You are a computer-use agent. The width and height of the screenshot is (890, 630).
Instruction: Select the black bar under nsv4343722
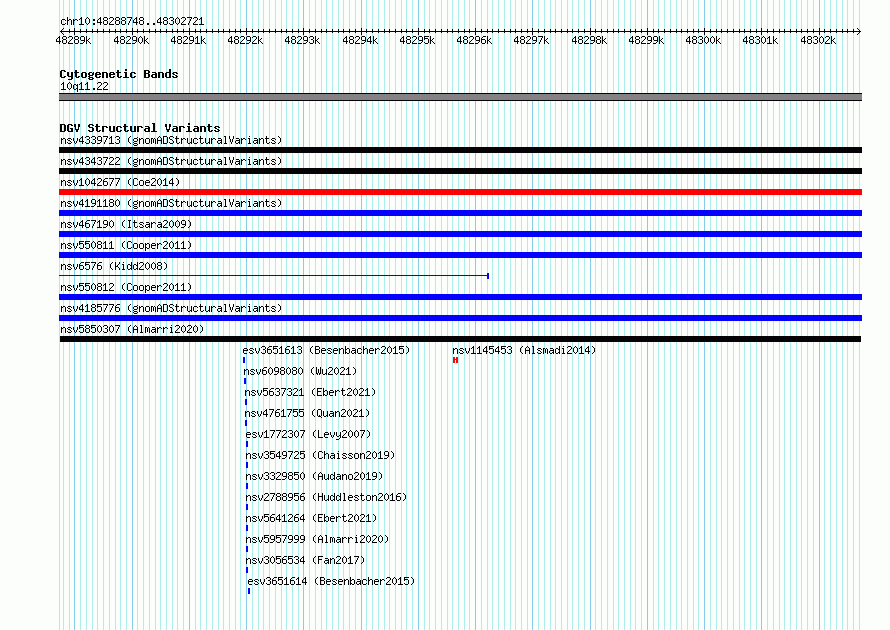click(460, 171)
